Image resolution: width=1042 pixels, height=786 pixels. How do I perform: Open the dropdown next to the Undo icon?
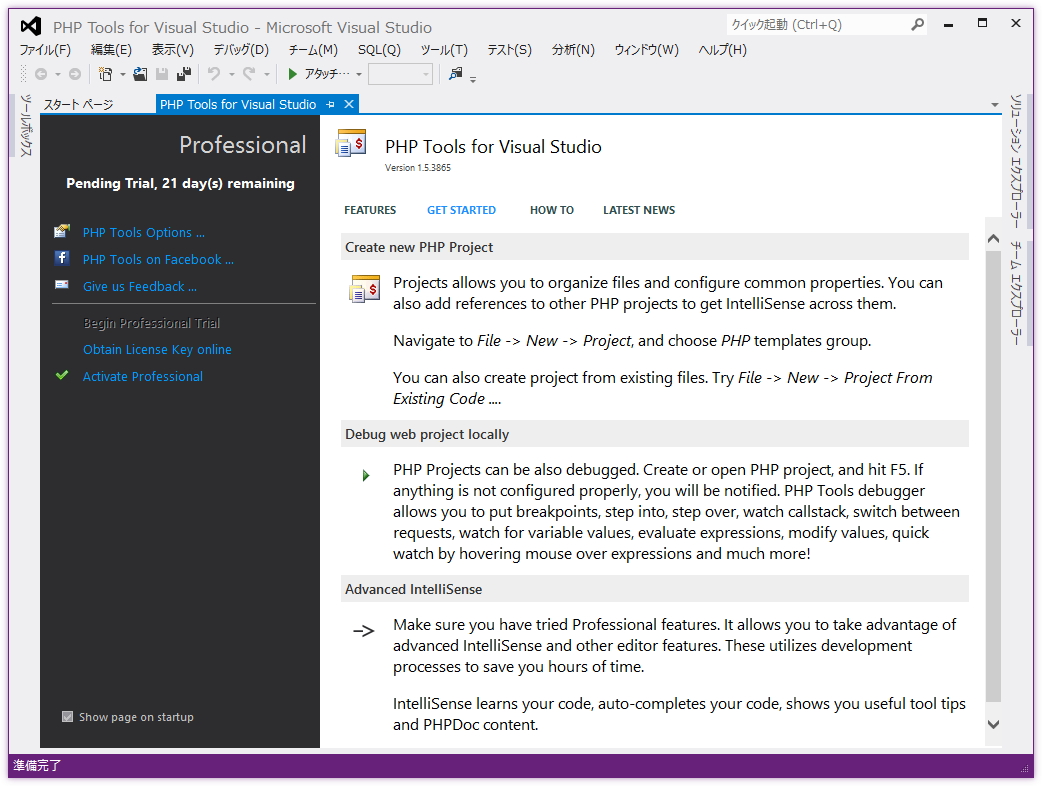click(x=233, y=75)
